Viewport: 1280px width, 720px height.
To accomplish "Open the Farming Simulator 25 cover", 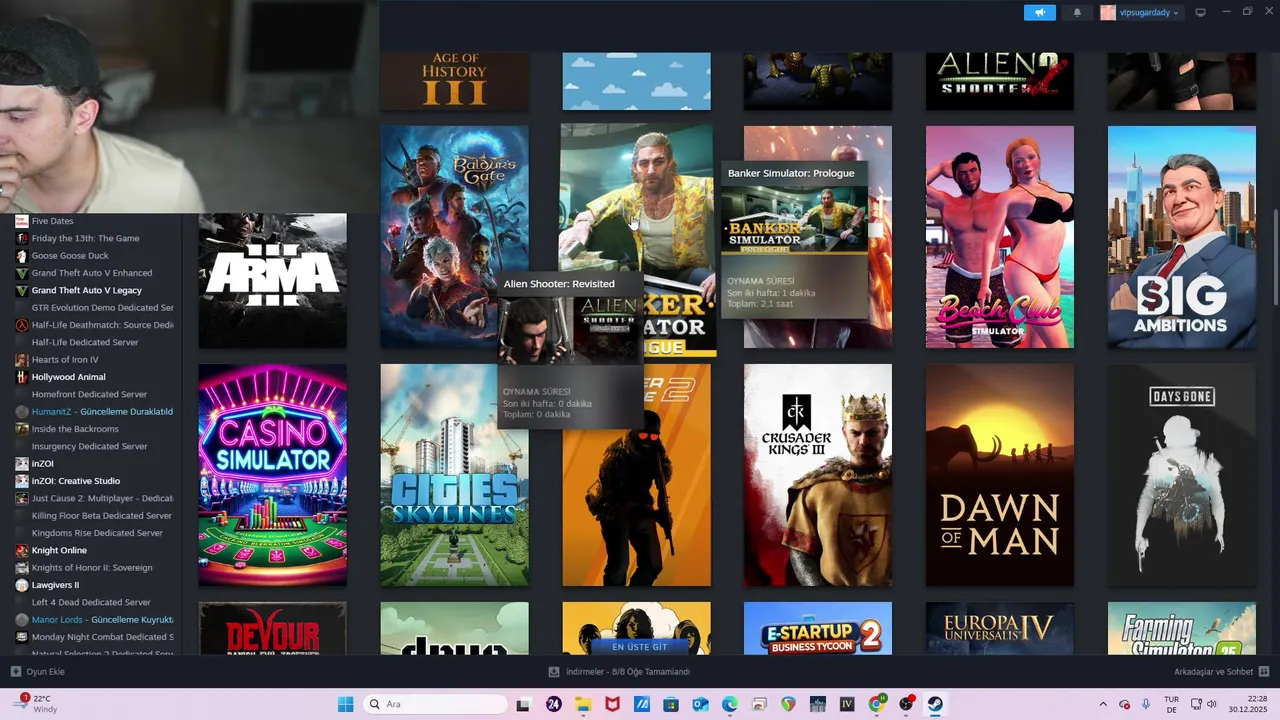I will [x=1182, y=629].
